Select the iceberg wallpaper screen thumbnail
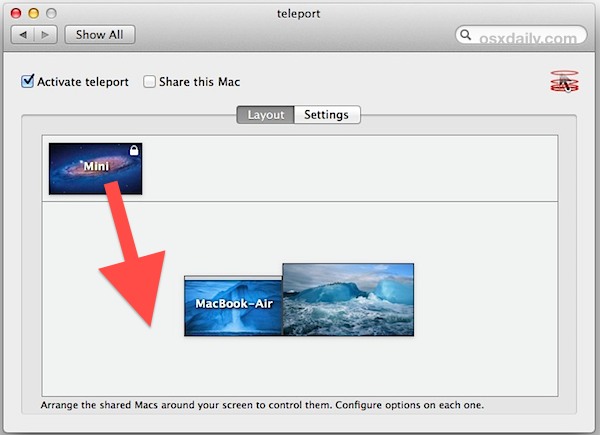 (348, 300)
